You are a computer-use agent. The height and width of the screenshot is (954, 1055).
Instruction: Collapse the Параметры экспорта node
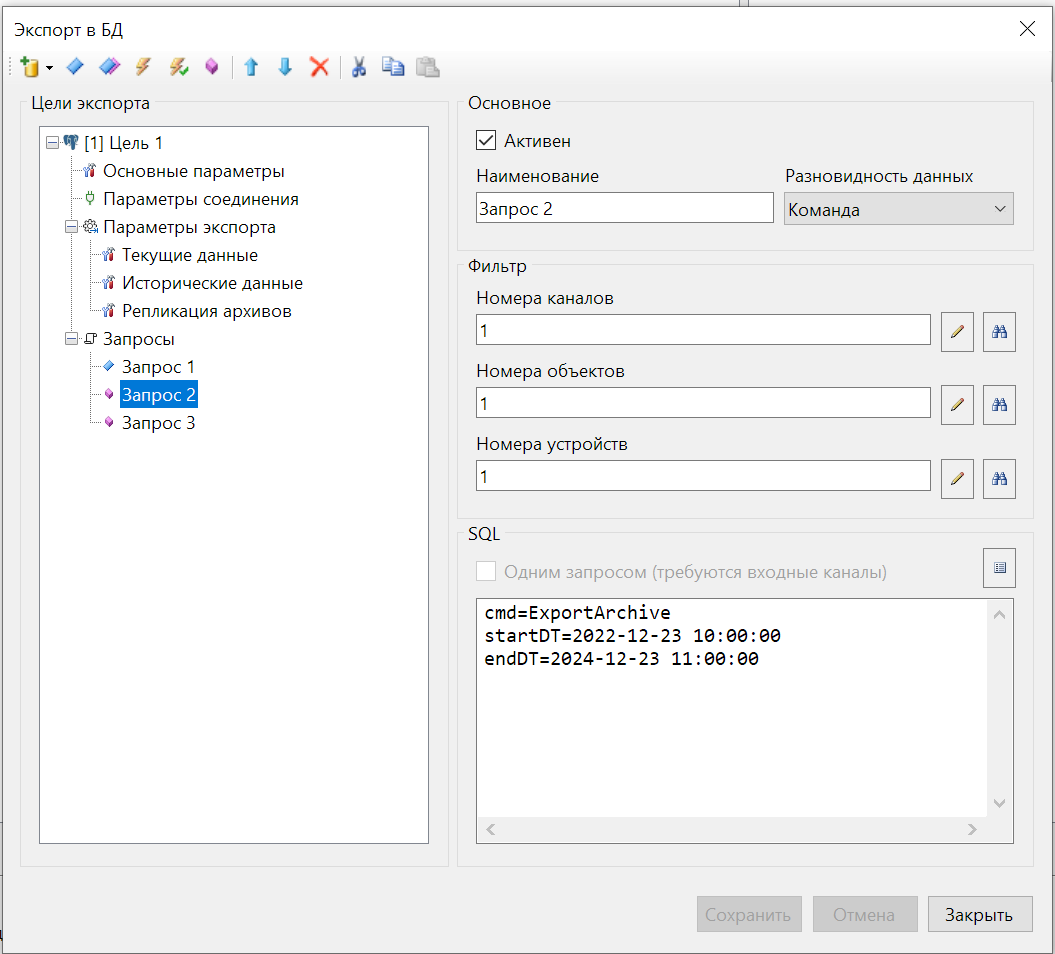click(x=71, y=227)
